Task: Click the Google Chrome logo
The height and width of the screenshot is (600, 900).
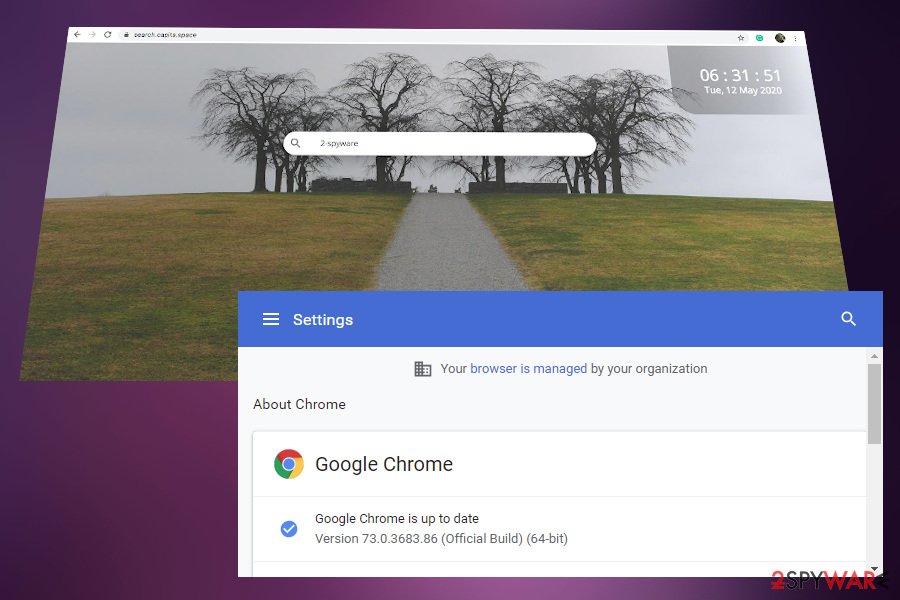Action: point(289,464)
